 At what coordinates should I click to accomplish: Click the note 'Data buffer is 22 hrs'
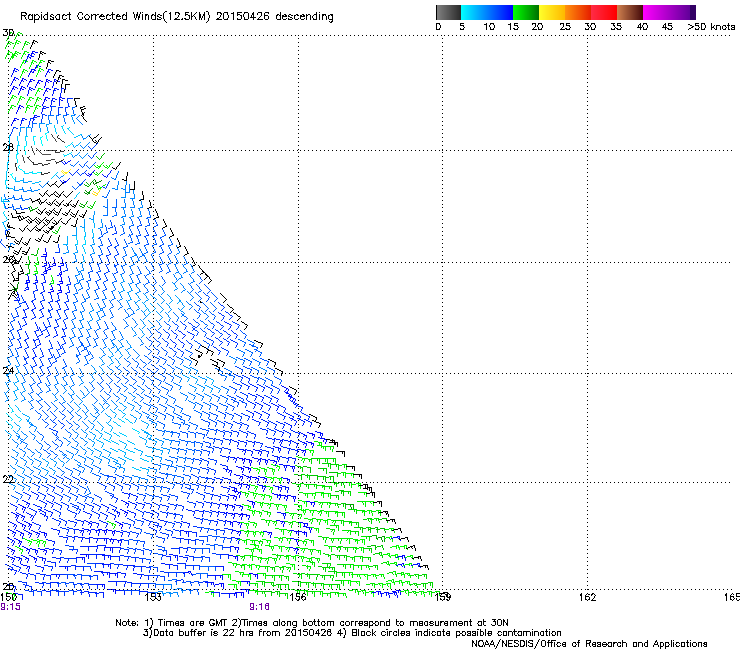pyautogui.click(x=201, y=633)
